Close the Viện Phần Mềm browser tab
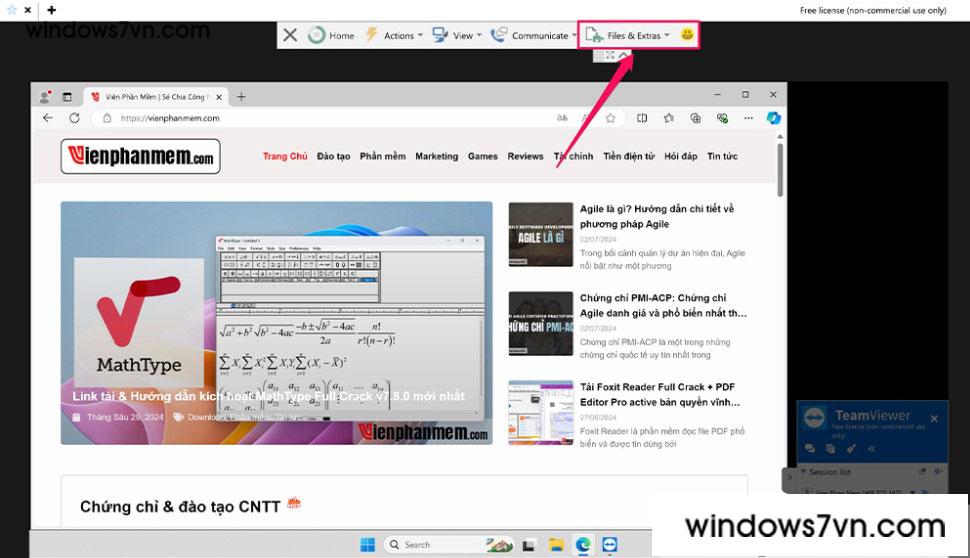The image size is (970, 558). click(218, 97)
